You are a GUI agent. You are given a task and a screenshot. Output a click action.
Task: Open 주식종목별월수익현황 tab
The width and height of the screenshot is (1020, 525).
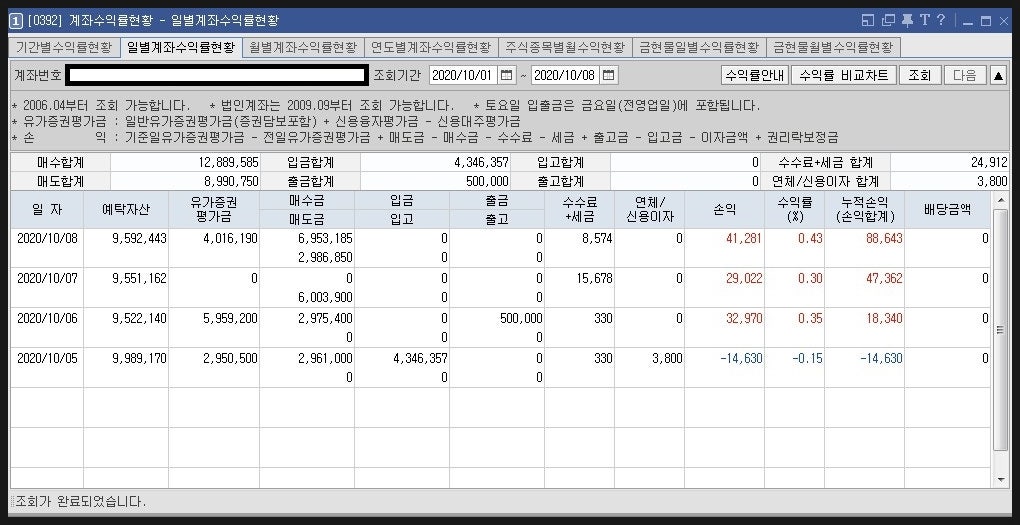pyautogui.click(x=565, y=47)
